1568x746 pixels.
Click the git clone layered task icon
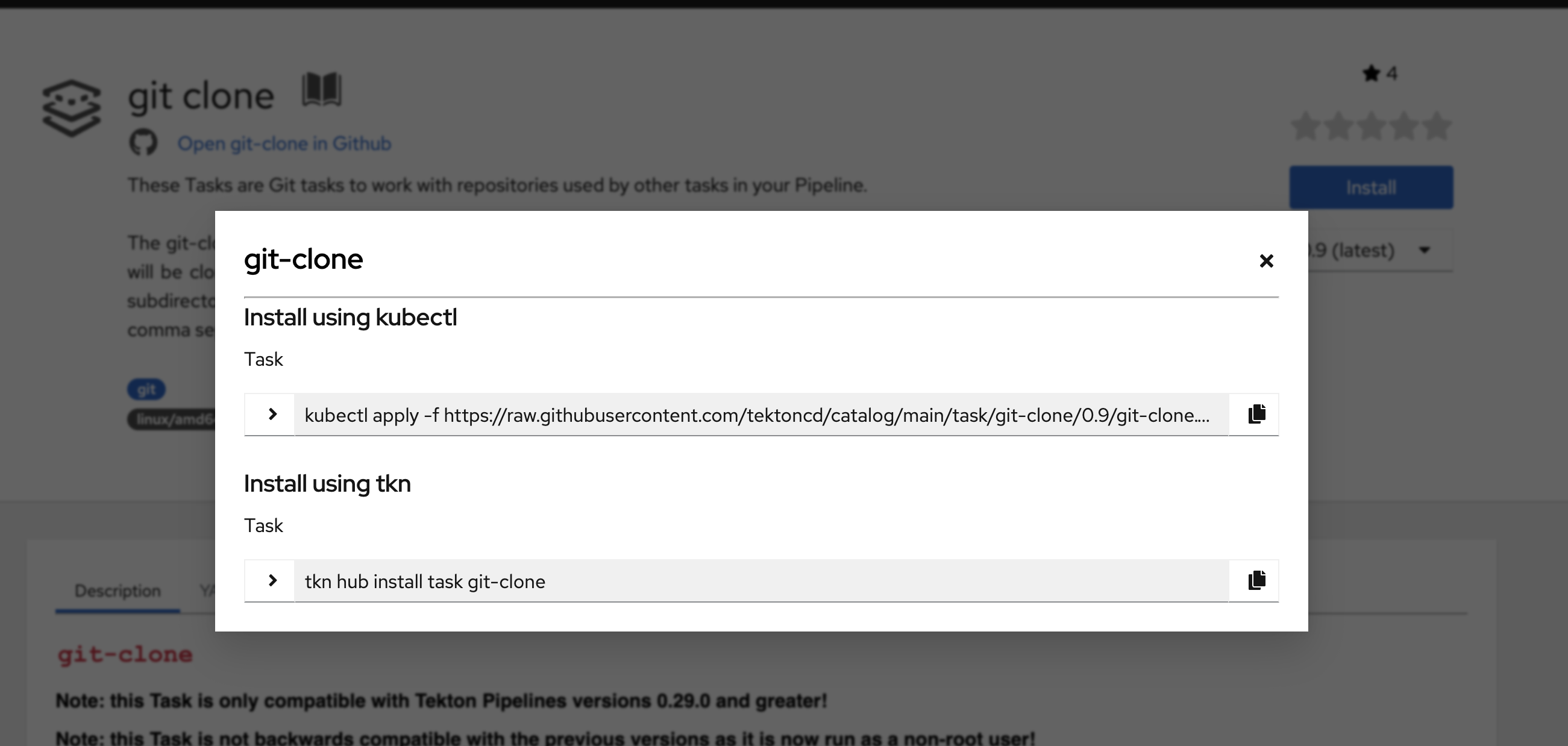point(72,108)
